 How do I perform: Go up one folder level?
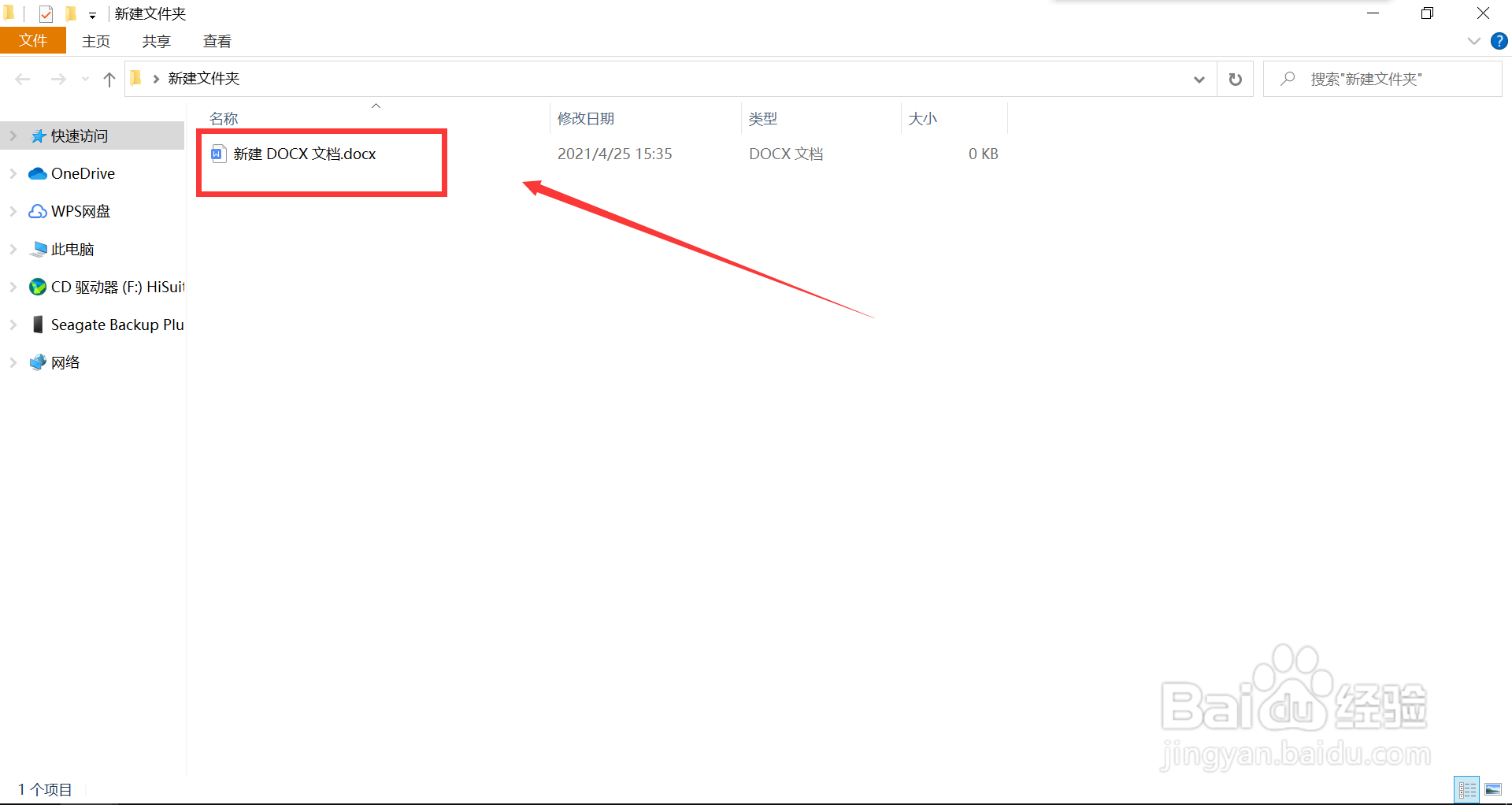[109, 79]
